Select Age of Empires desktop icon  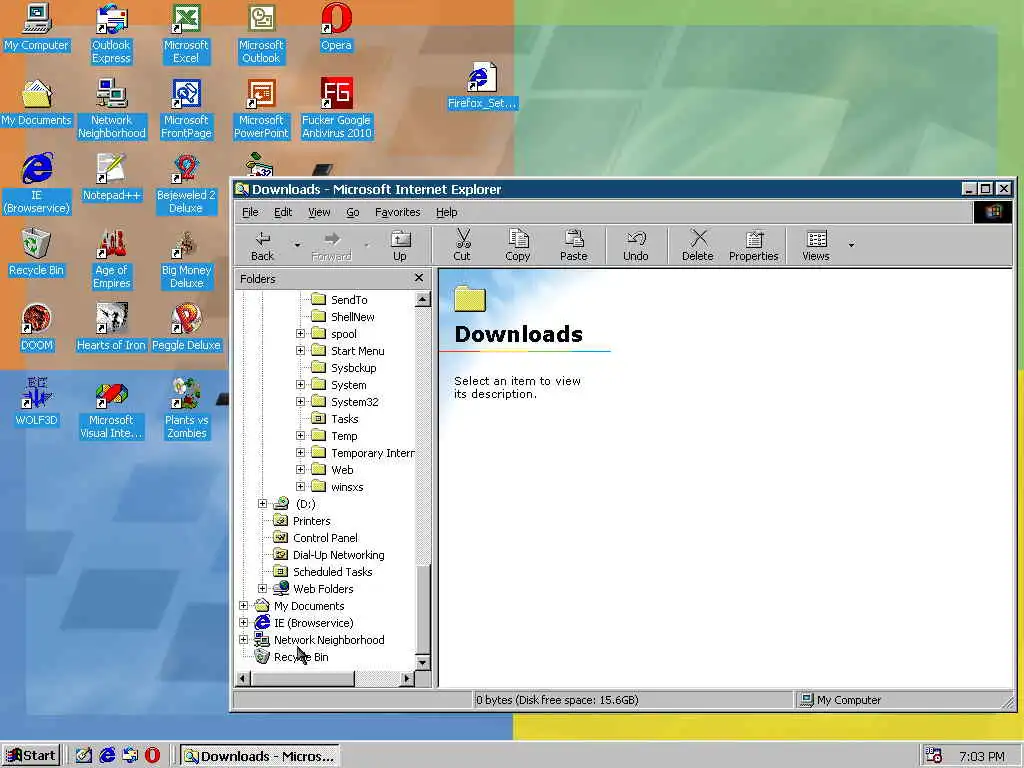point(111,259)
